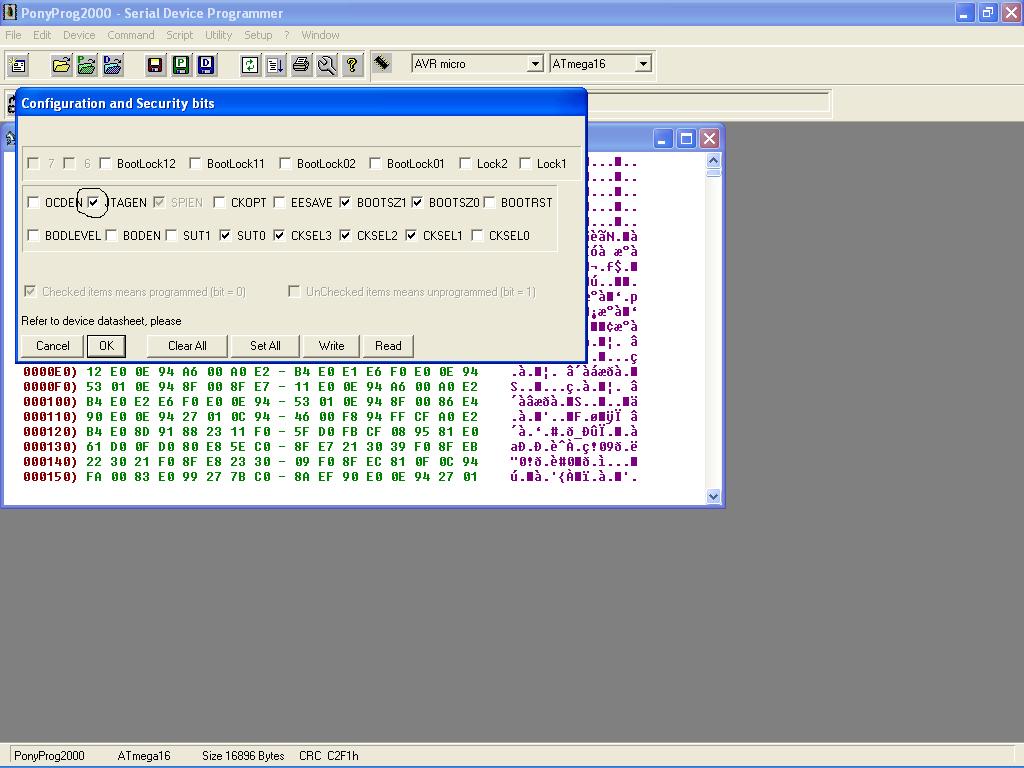1024x768 pixels.
Task: Click the Clear All button
Action: click(187, 346)
